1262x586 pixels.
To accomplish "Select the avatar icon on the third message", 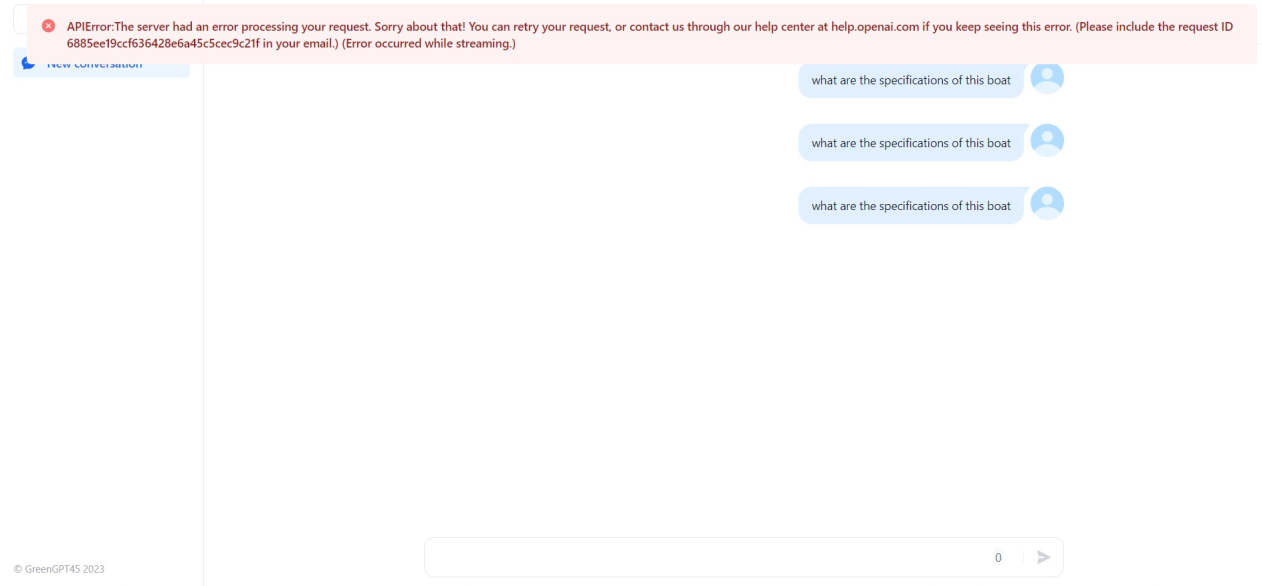I will [1047, 203].
